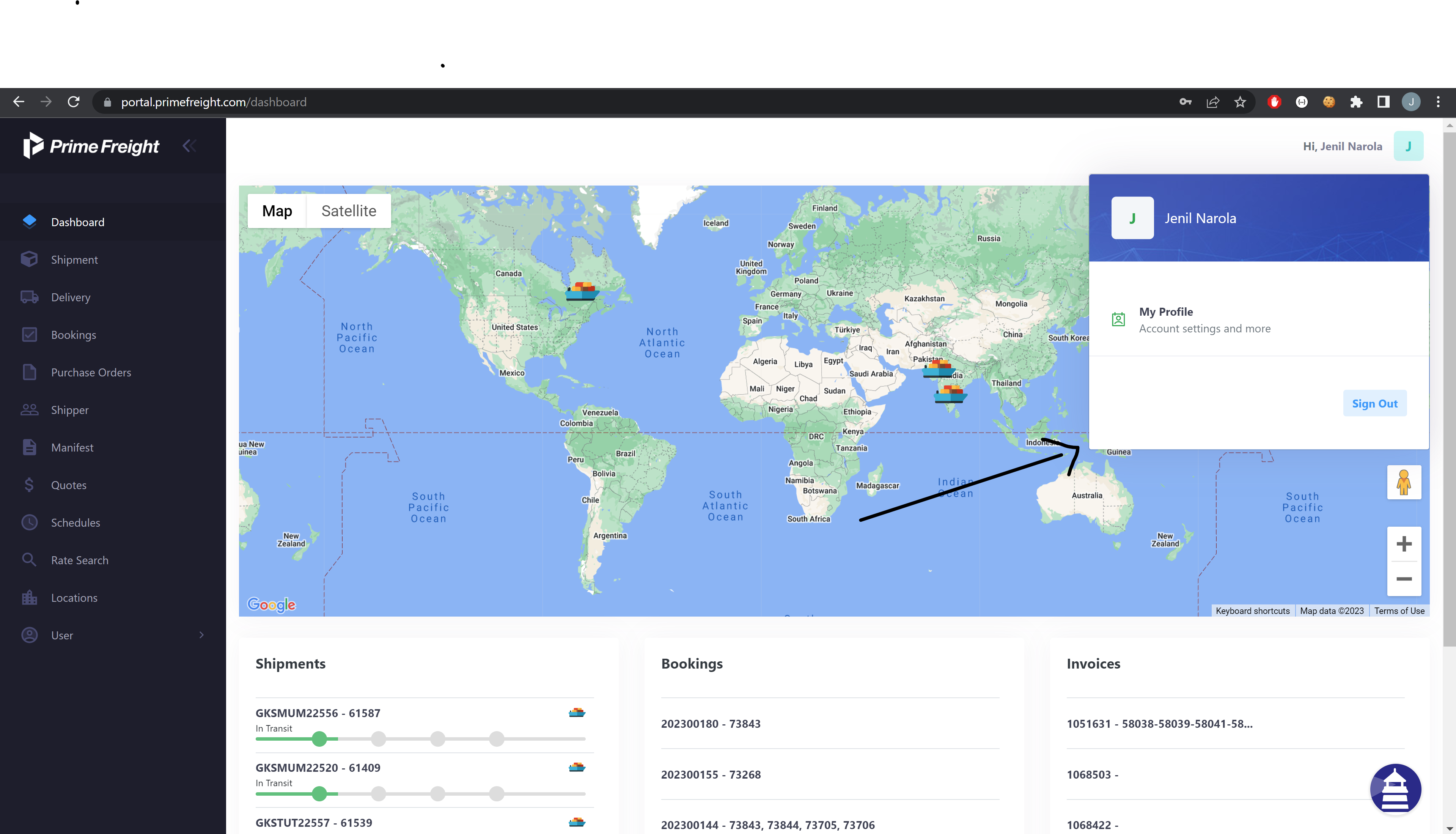This screenshot has height=834, width=1456.
Task: Click progress tracker dot for GKSMUM22520
Action: [319, 793]
